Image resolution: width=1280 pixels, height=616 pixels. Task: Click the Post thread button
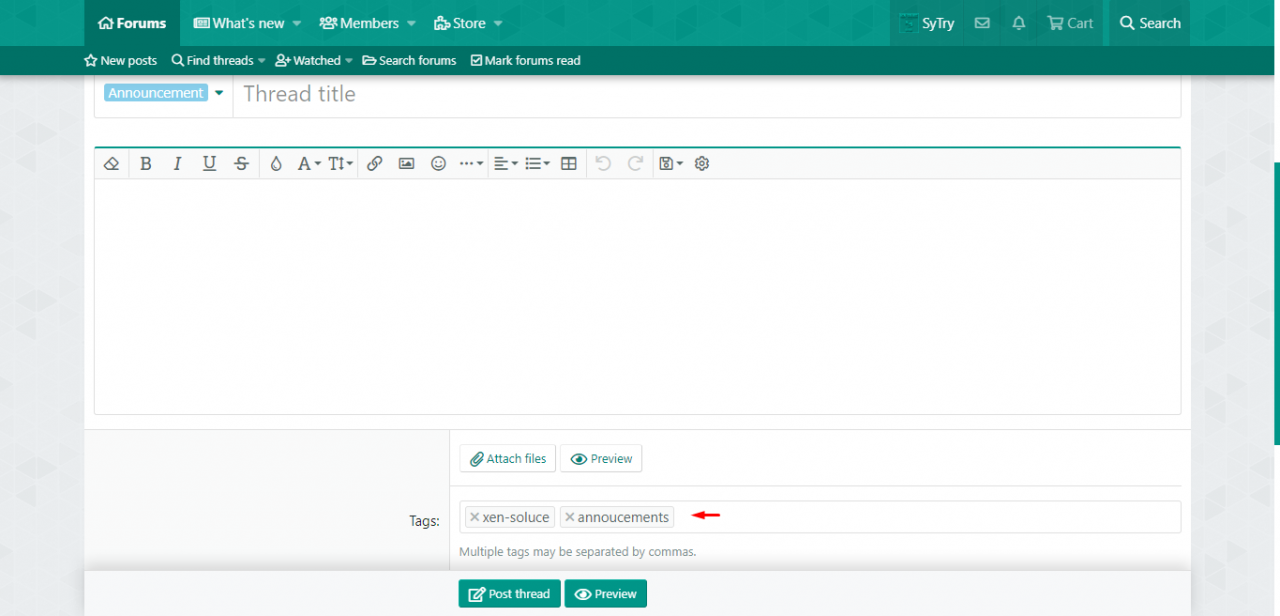pyautogui.click(x=509, y=594)
